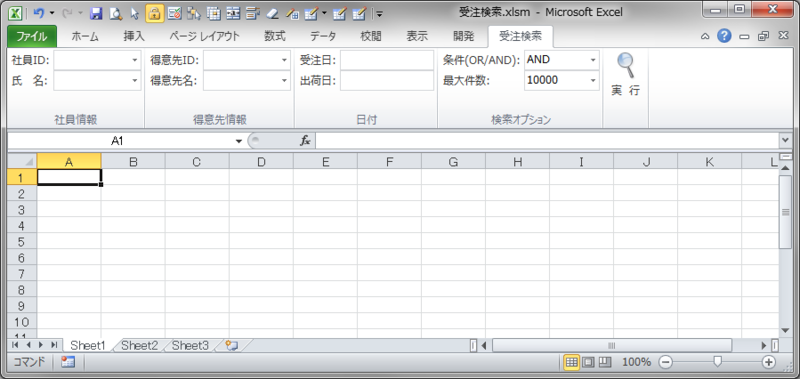The height and width of the screenshot is (379, 800).
Task: Go to last sheet navigation arrow
Action: click(54, 345)
